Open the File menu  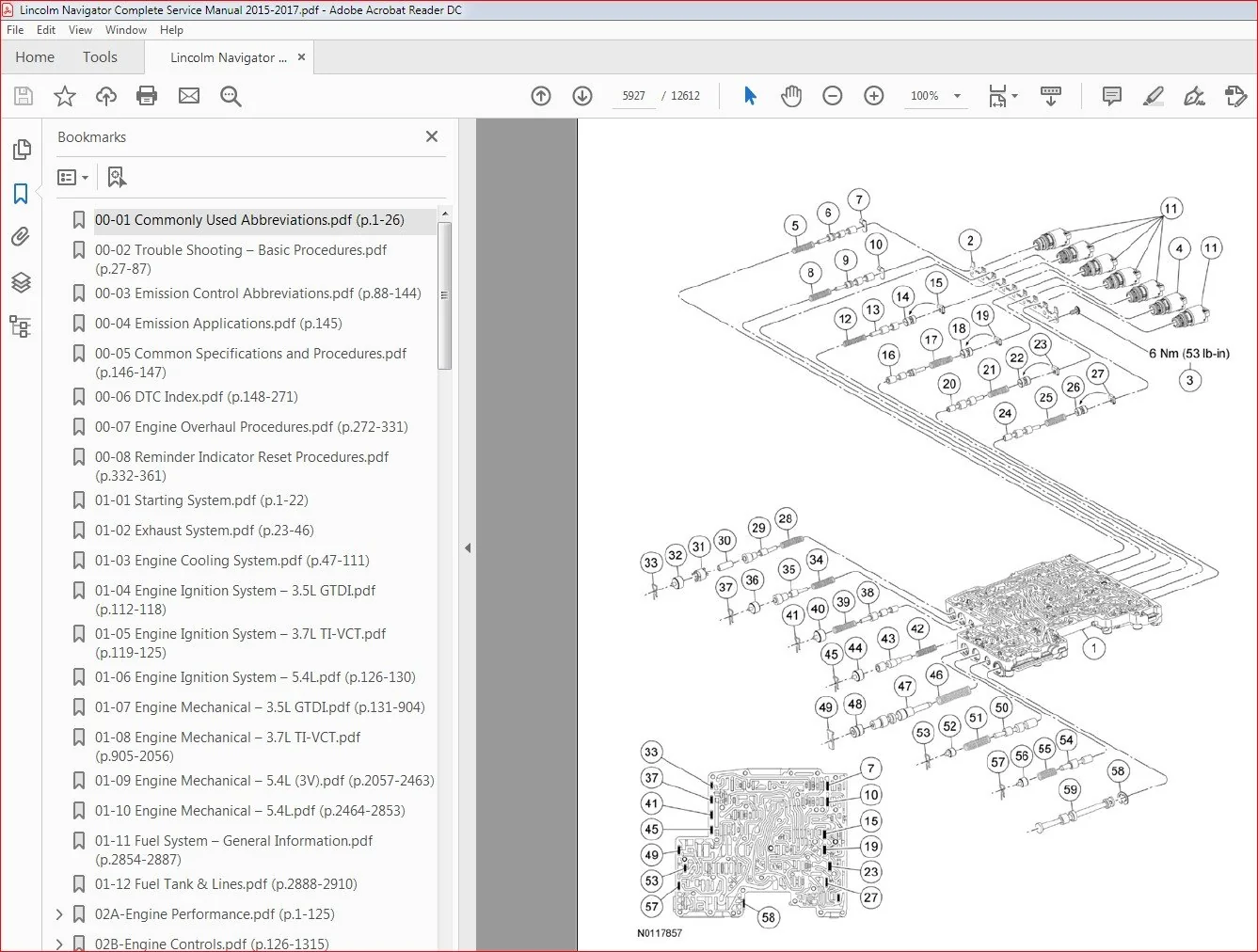click(15, 30)
